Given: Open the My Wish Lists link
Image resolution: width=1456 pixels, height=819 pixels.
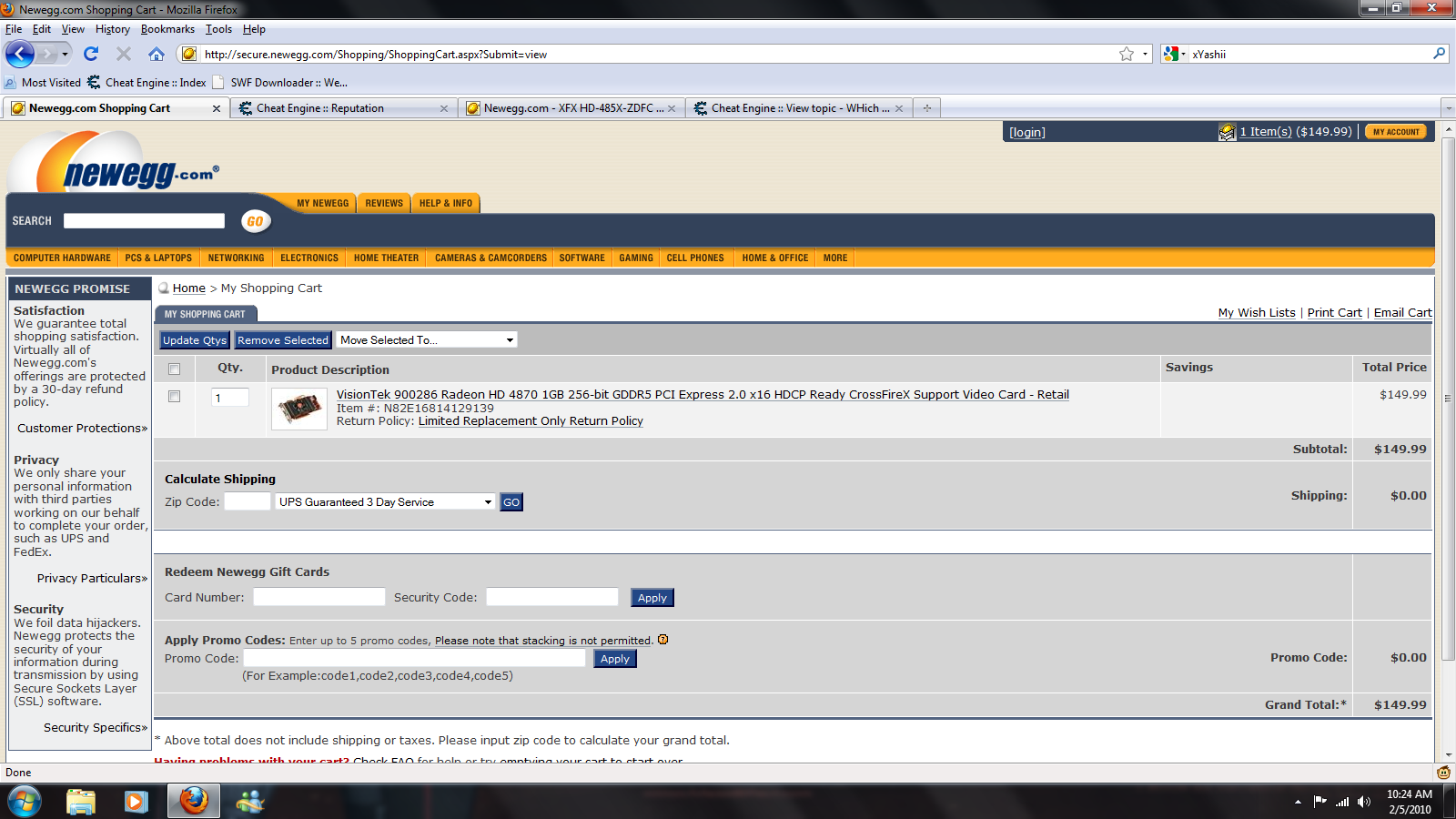Looking at the screenshot, I should click(x=1257, y=312).
